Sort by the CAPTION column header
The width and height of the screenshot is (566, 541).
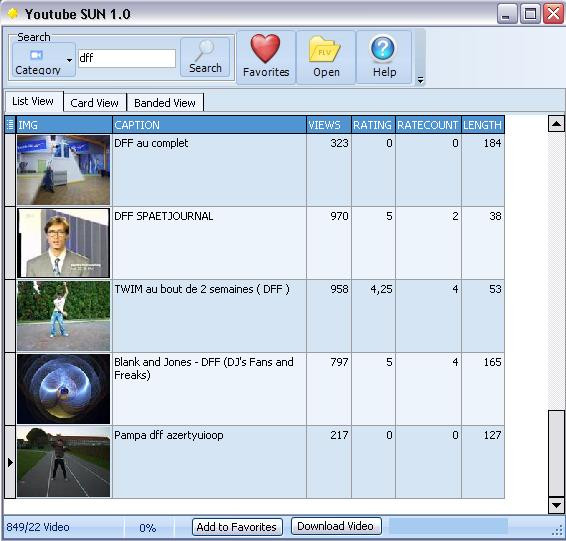pos(209,125)
